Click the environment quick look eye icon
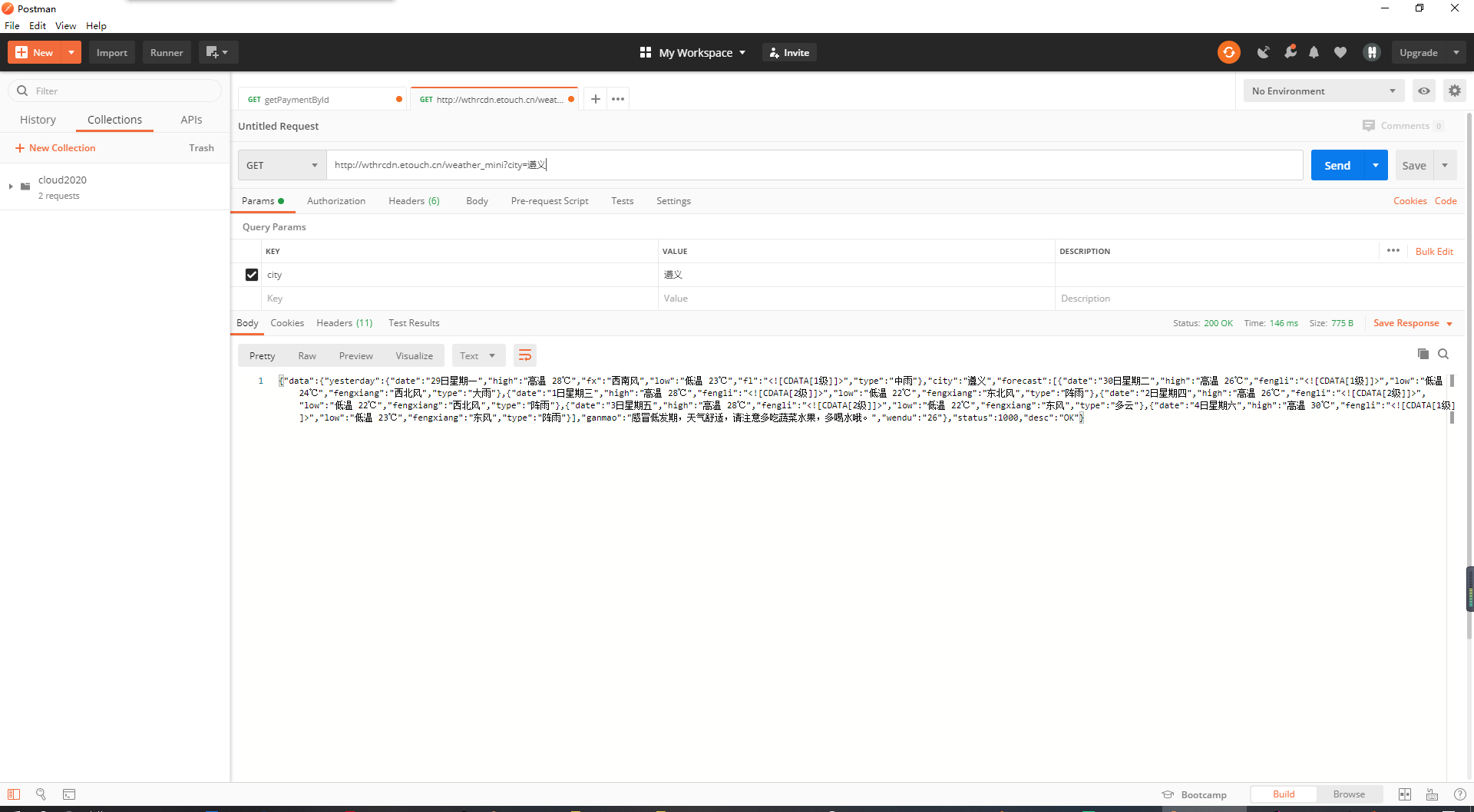 pyautogui.click(x=1424, y=91)
